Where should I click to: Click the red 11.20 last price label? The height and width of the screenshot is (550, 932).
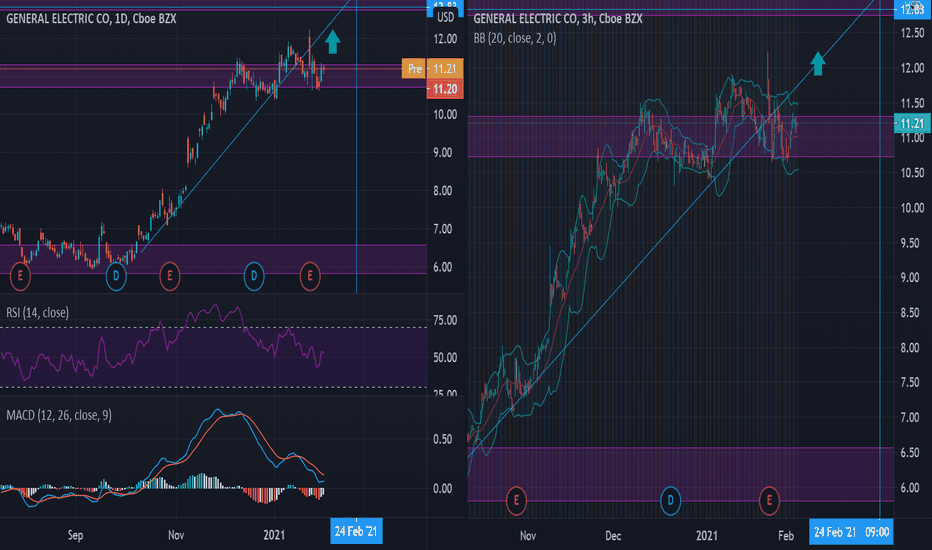445,89
